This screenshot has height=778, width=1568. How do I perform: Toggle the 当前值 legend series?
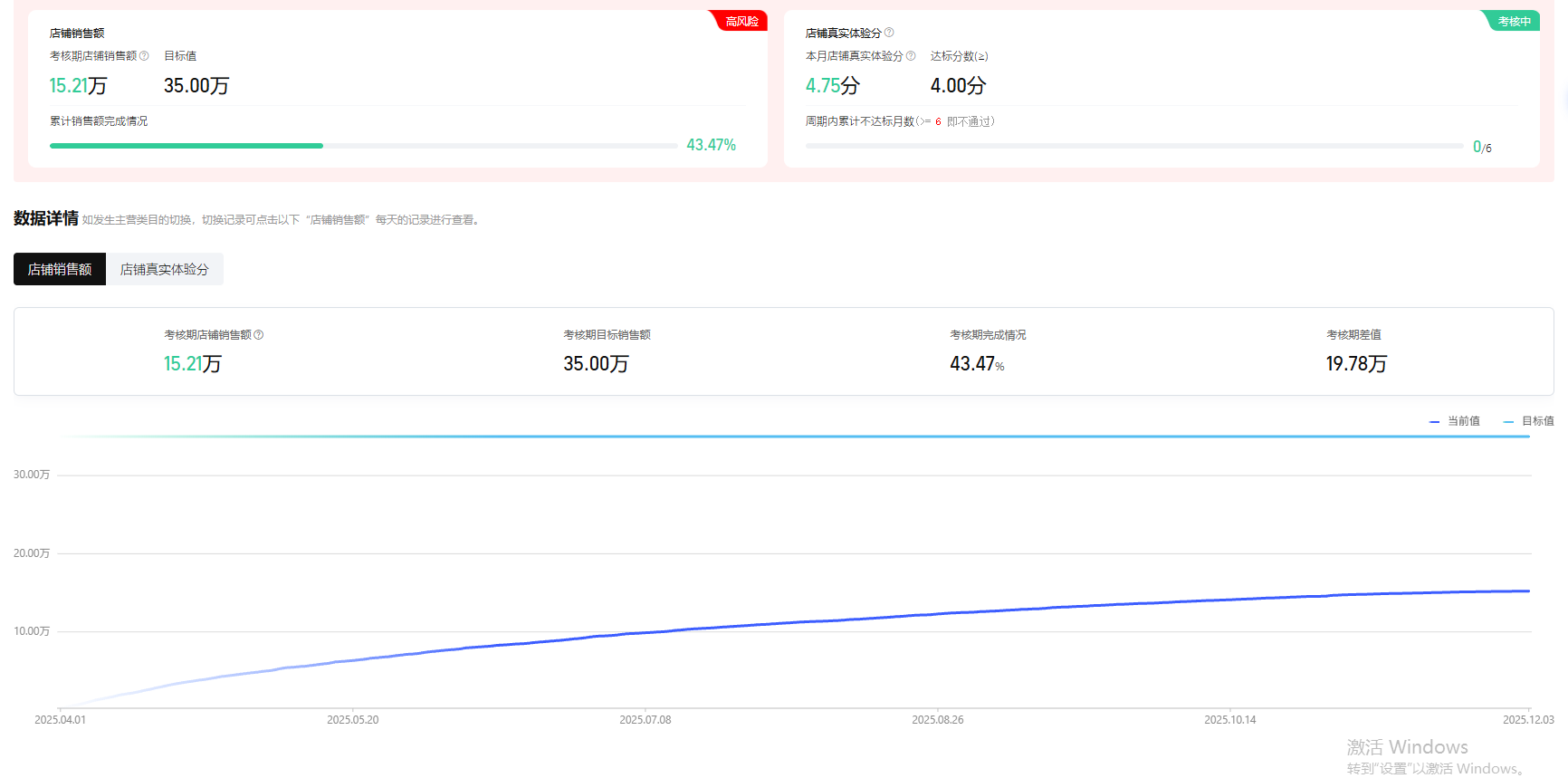1455,421
